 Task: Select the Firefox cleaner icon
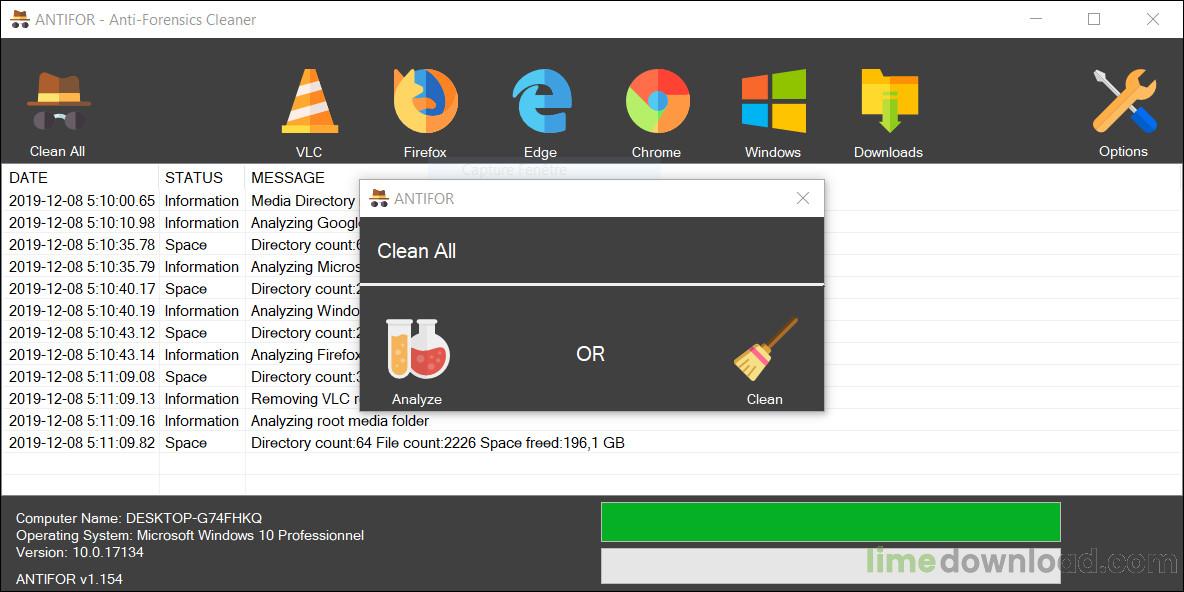(x=425, y=104)
